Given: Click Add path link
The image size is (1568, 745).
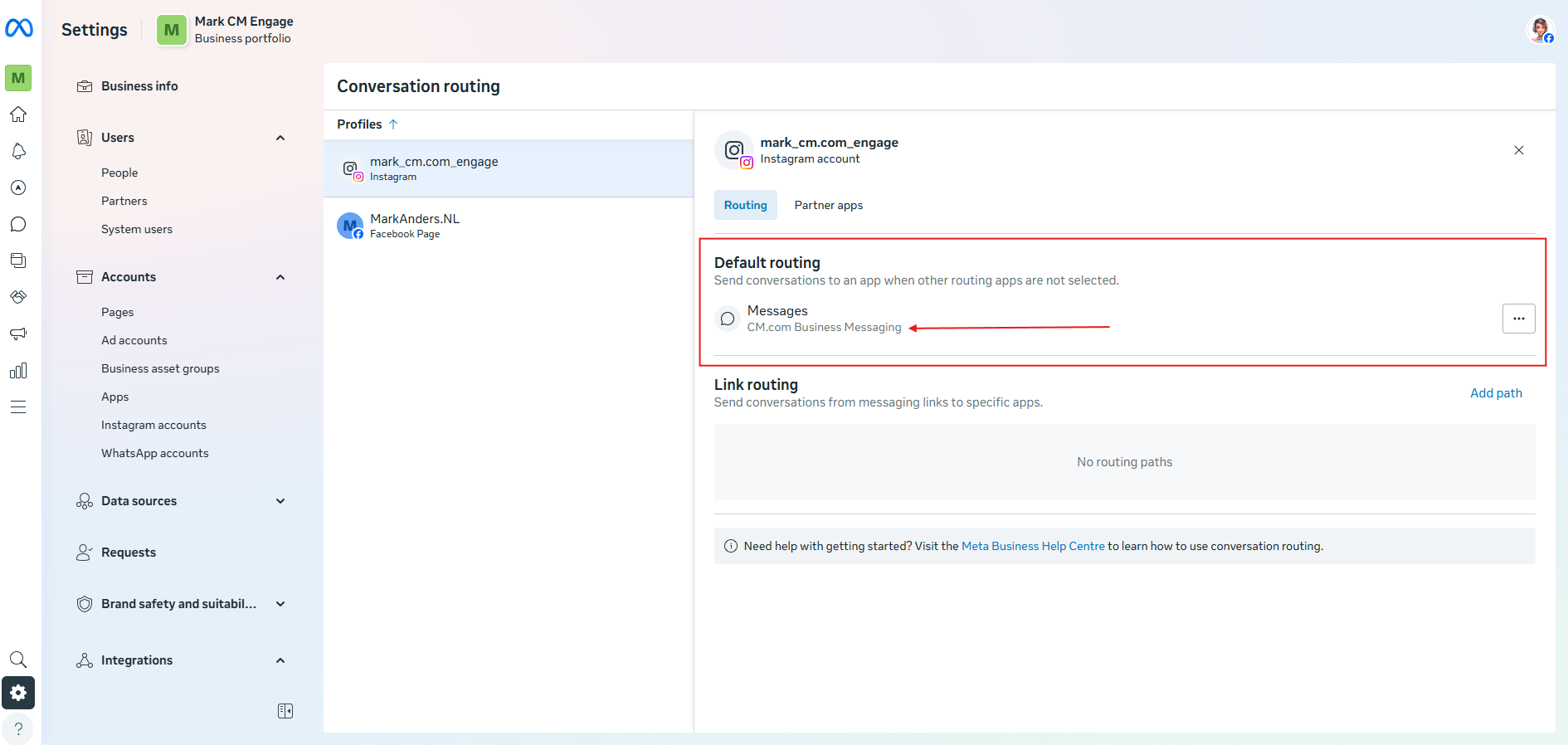Looking at the screenshot, I should click(x=1496, y=393).
